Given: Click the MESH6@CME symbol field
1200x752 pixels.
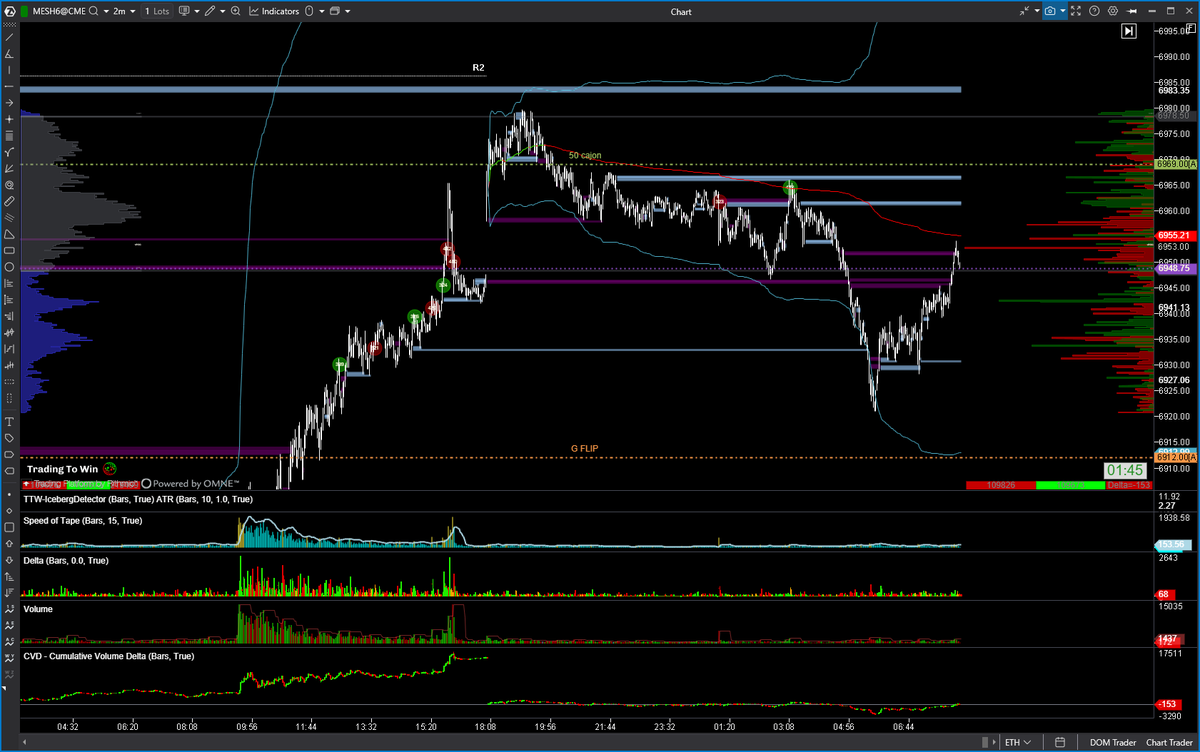Looking at the screenshot, I should click(60, 11).
